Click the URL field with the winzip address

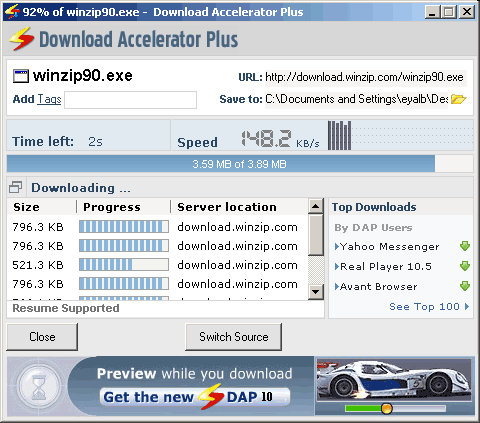pyautogui.click(x=366, y=78)
